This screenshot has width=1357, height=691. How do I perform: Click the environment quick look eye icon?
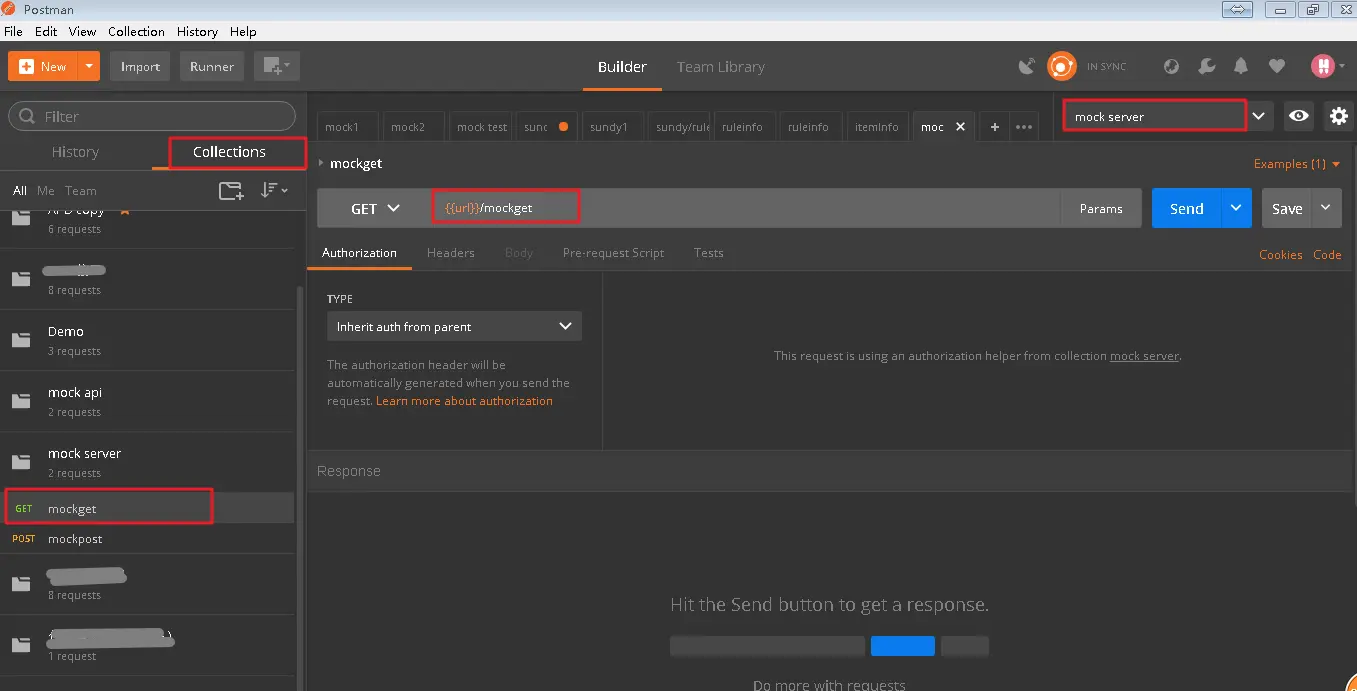coord(1299,116)
